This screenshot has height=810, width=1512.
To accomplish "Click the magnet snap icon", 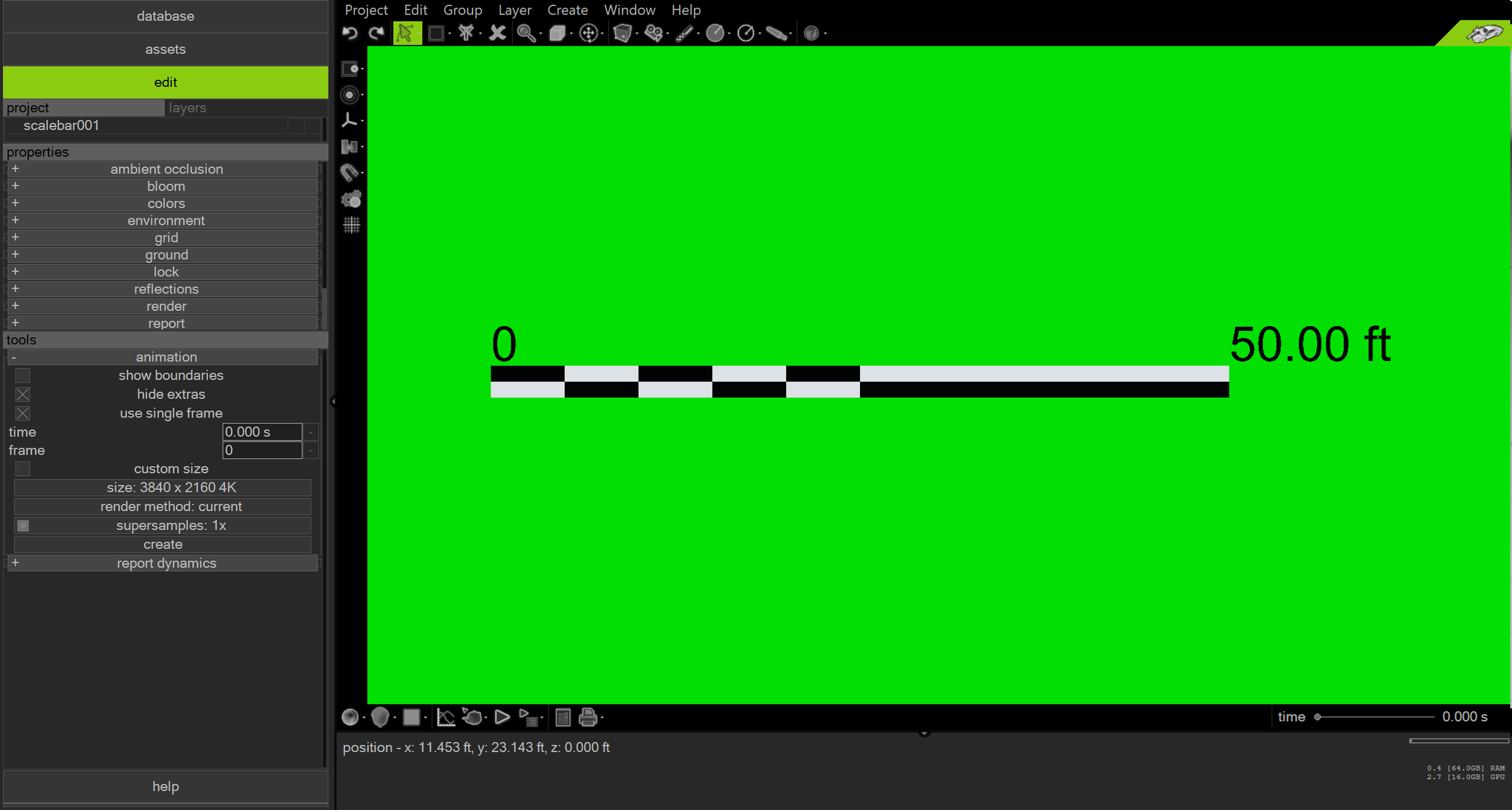I will pyautogui.click(x=350, y=173).
